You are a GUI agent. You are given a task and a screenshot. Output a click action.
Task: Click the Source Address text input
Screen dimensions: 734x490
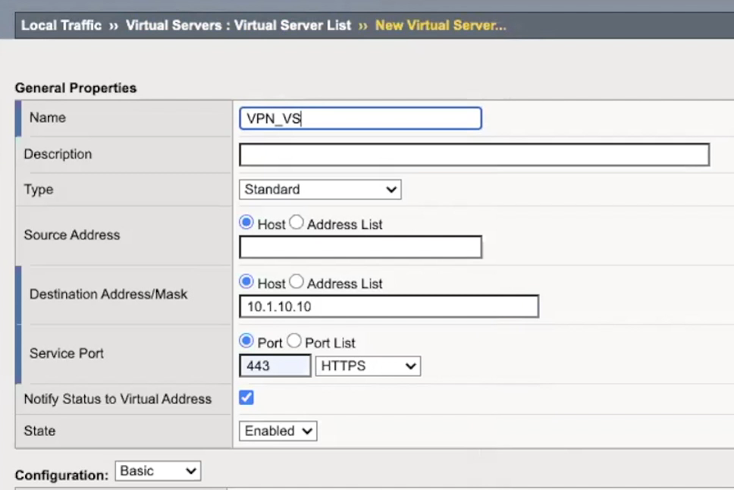pos(360,247)
